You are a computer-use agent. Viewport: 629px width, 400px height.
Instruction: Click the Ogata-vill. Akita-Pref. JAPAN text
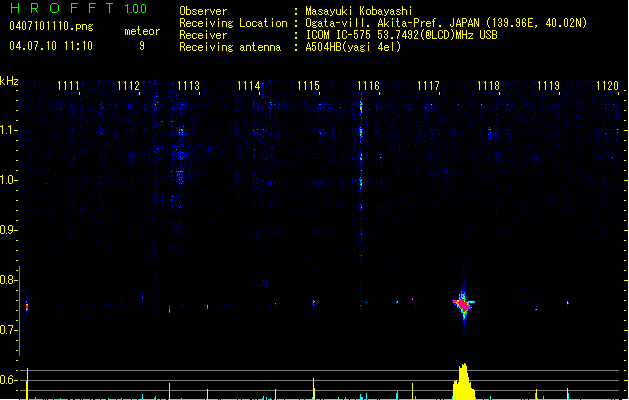392,23
